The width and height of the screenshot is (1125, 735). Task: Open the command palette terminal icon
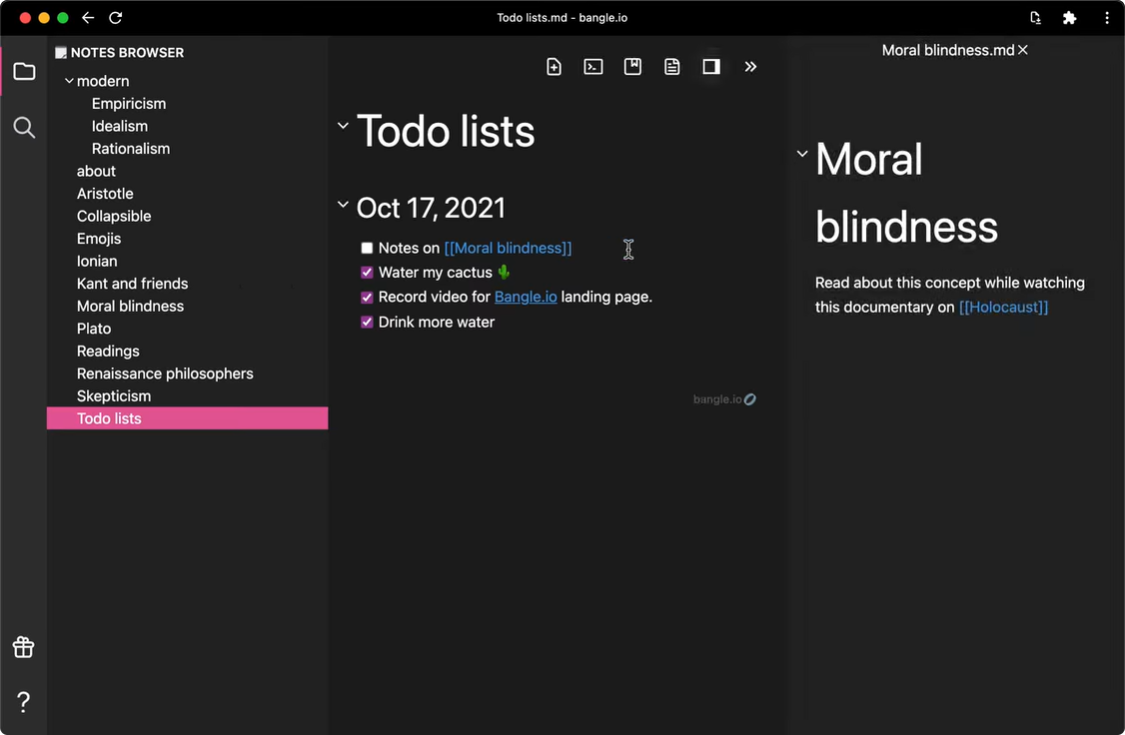click(593, 67)
